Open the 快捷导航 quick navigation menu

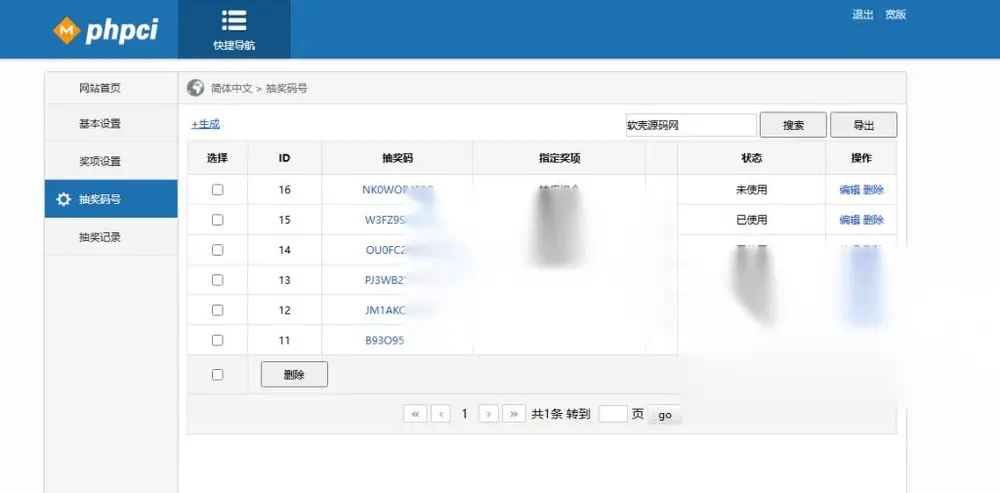tap(234, 29)
